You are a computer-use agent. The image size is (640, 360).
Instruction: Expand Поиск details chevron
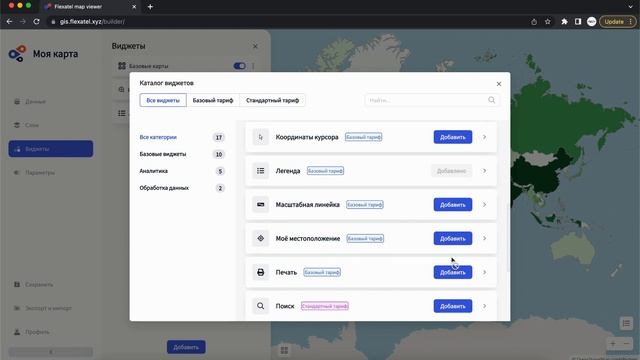click(x=484, y=306)
